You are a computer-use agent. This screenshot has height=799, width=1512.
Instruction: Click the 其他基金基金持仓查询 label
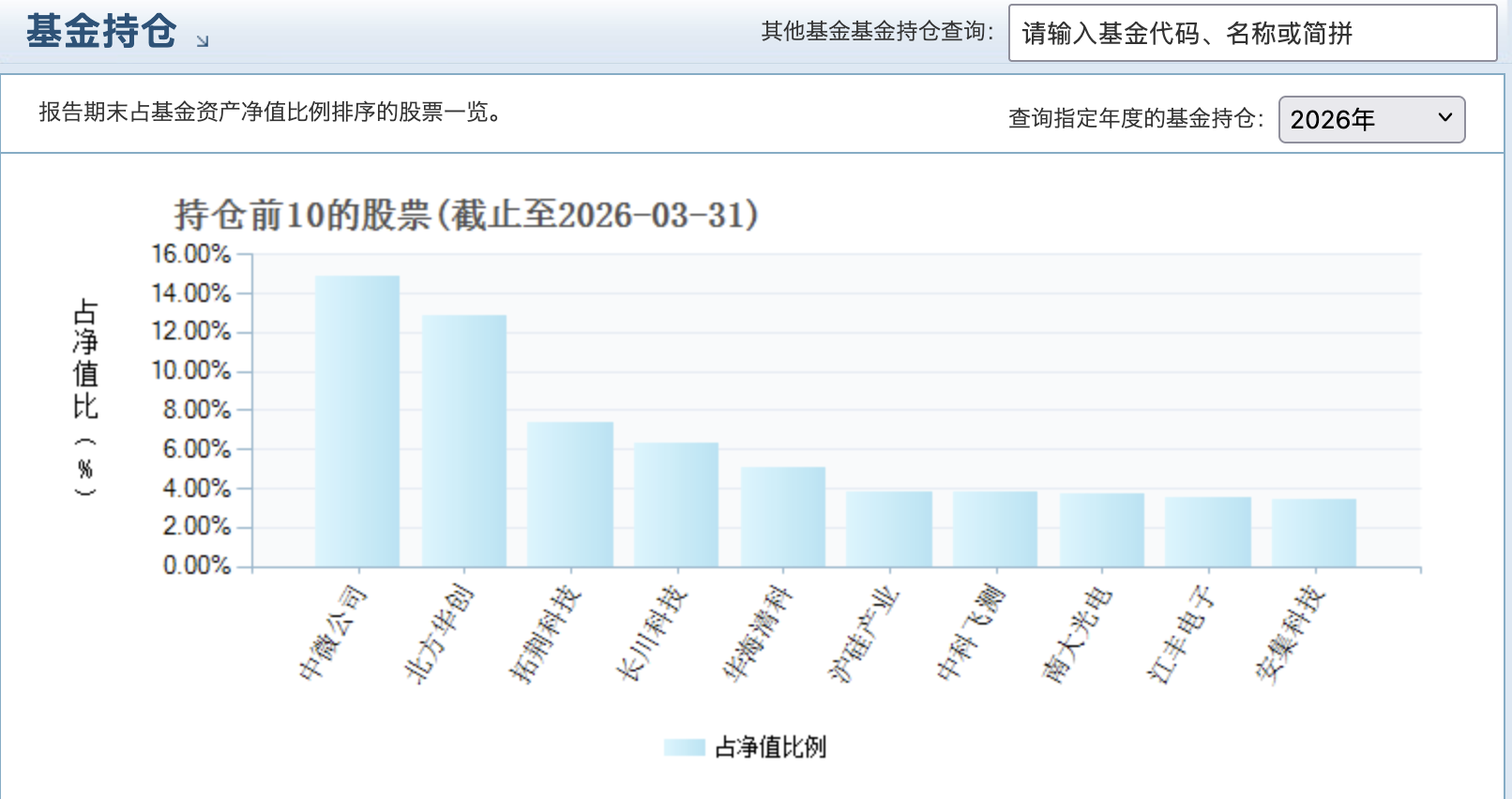point(877,32)
